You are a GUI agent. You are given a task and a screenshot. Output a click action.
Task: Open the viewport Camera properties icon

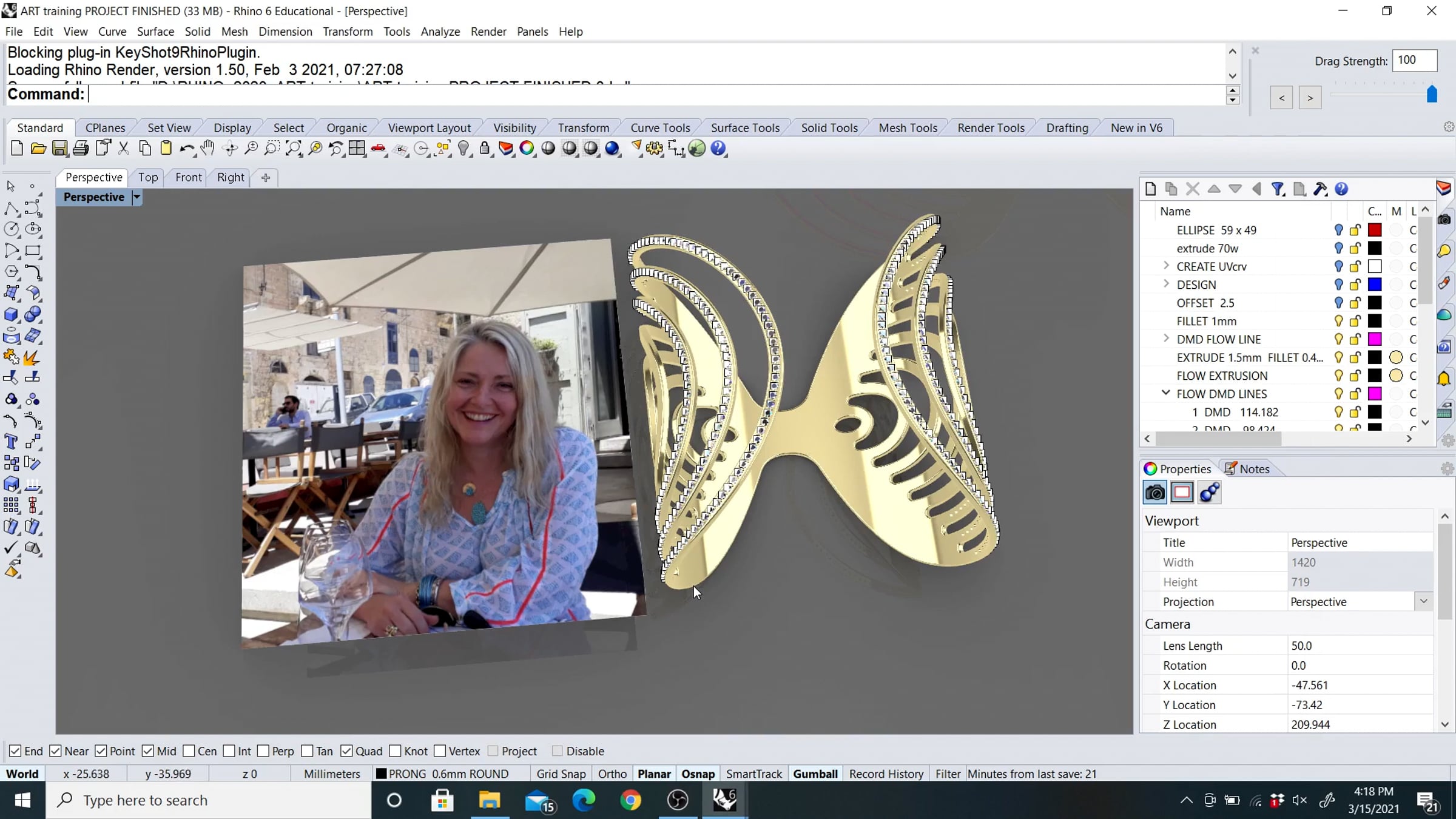click(x=1155, y=493)
